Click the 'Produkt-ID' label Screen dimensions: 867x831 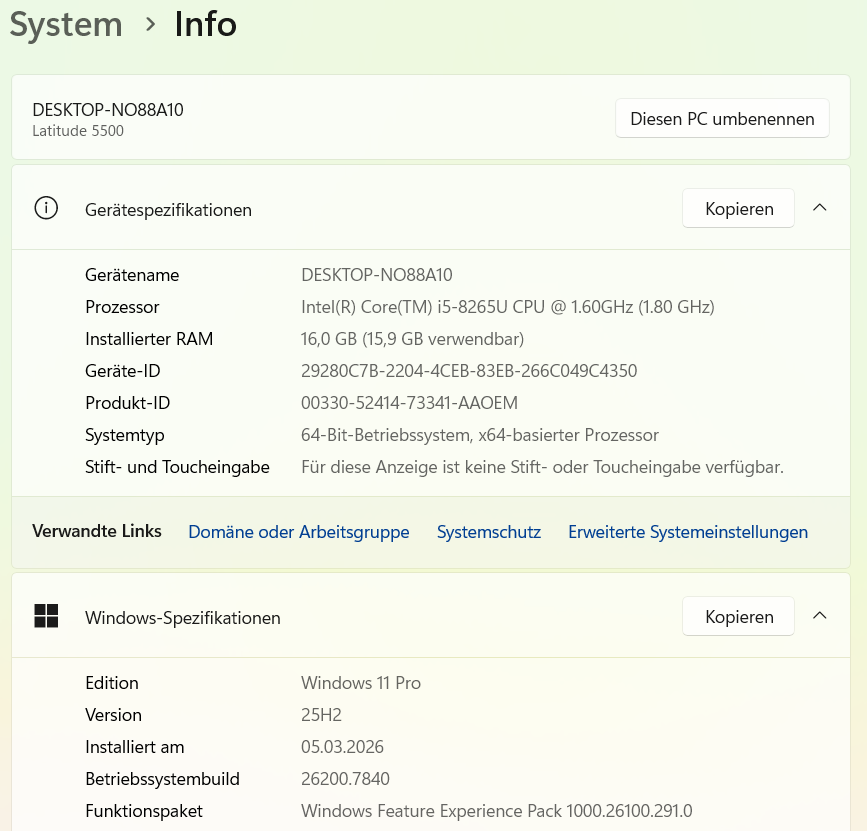[127, 403]
